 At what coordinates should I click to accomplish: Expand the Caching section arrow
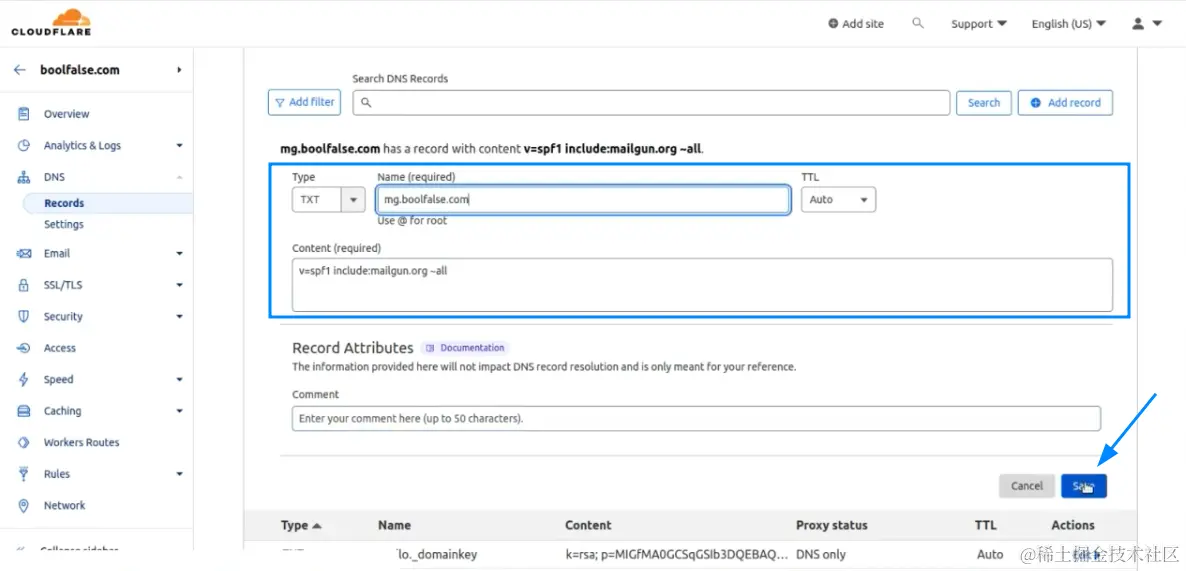[179, 411]
